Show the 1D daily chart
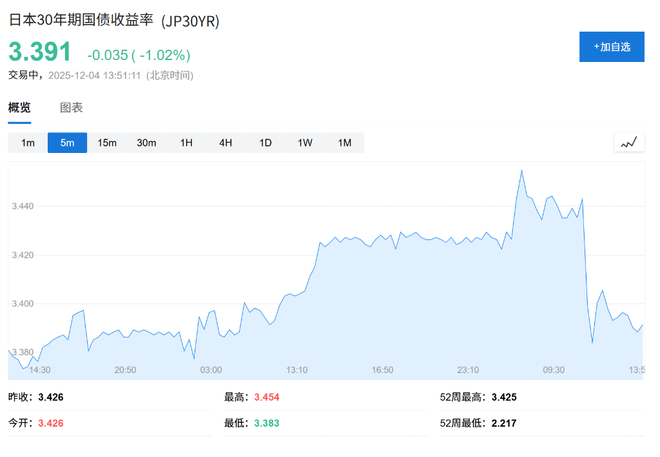The image size is (660, 457). (265, 143)
